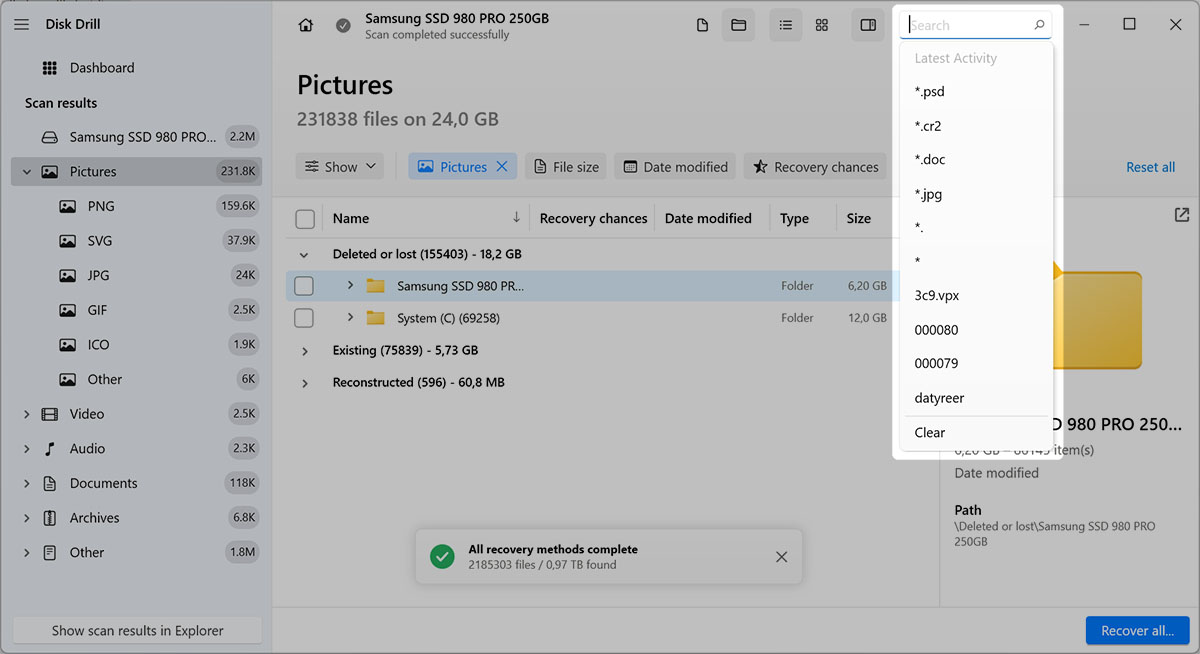
Task: Sort by the Type column header
Action: coord(795,218)
